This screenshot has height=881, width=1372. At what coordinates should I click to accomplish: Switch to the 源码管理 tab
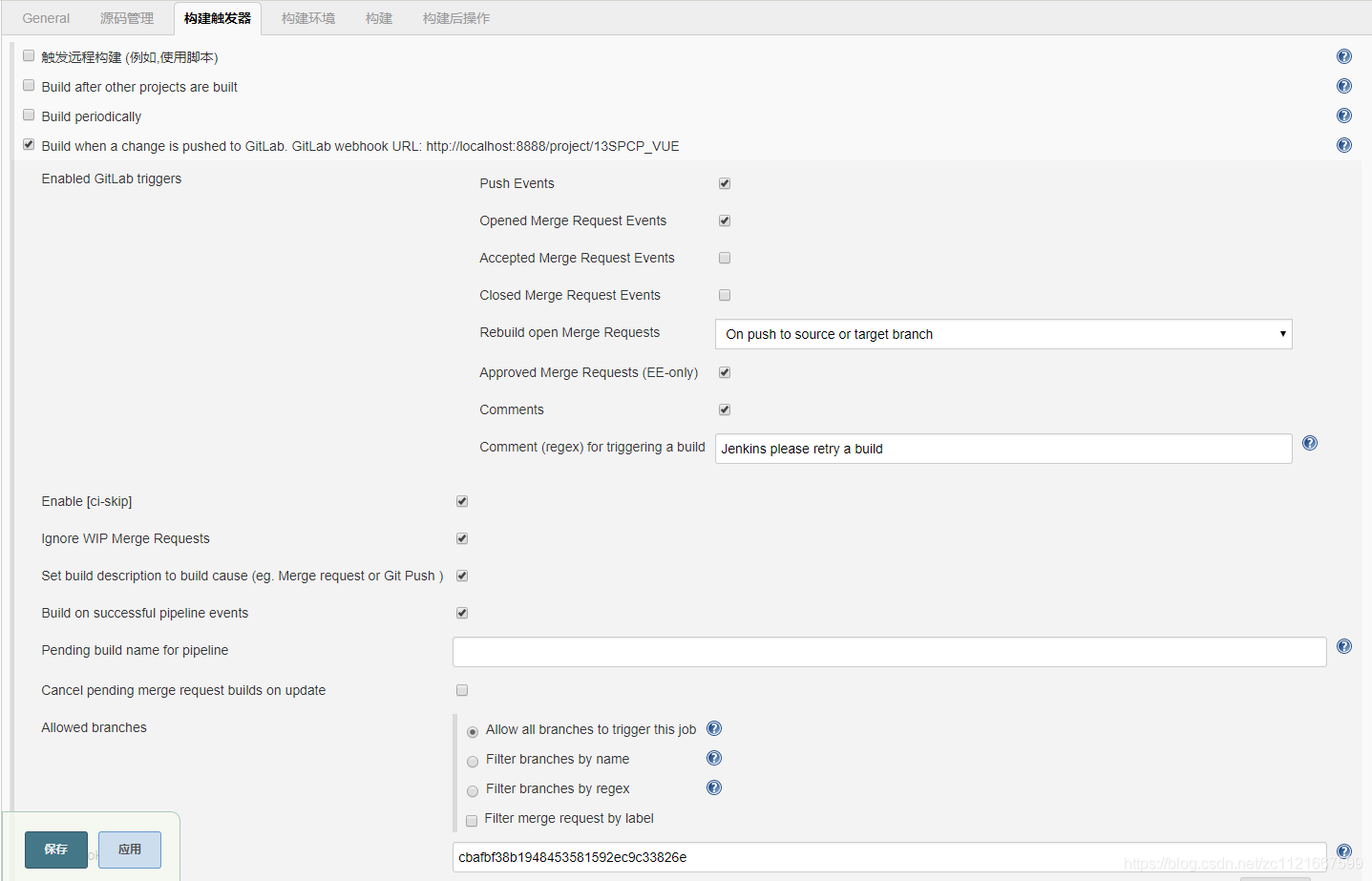click(127, 18)
